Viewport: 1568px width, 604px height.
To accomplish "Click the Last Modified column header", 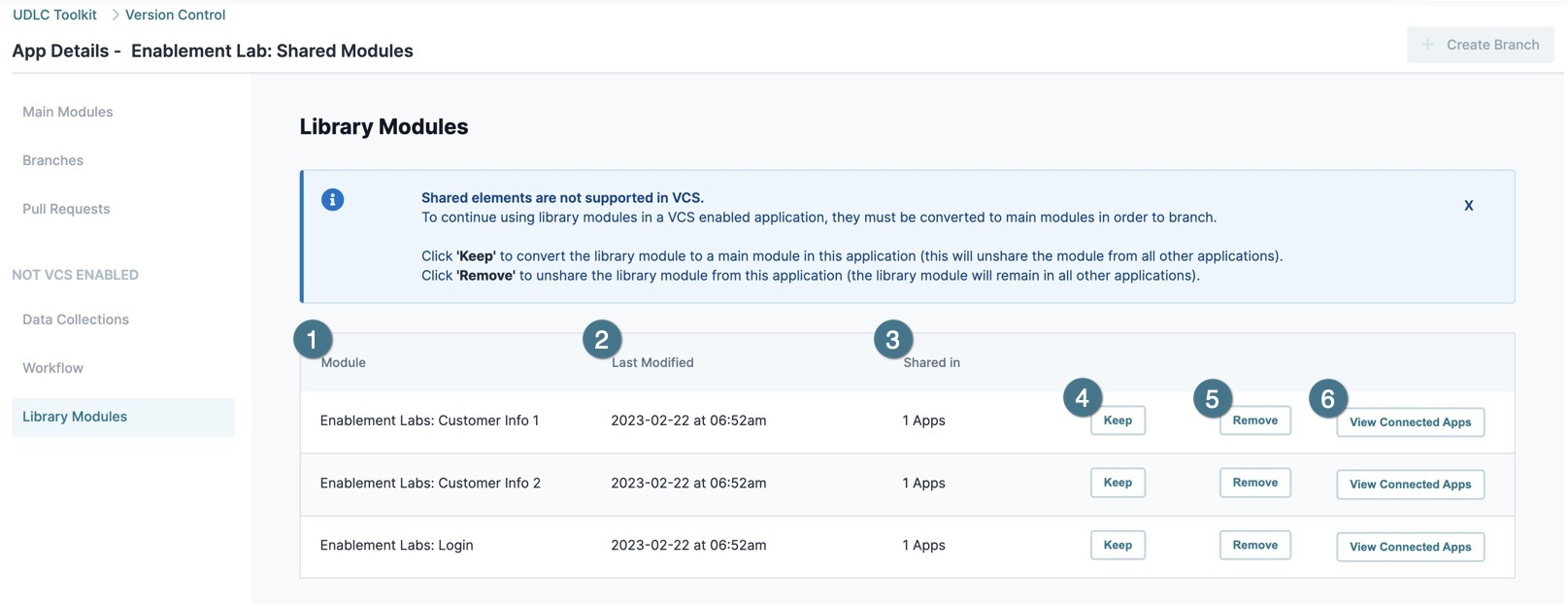I will [652, 362].
